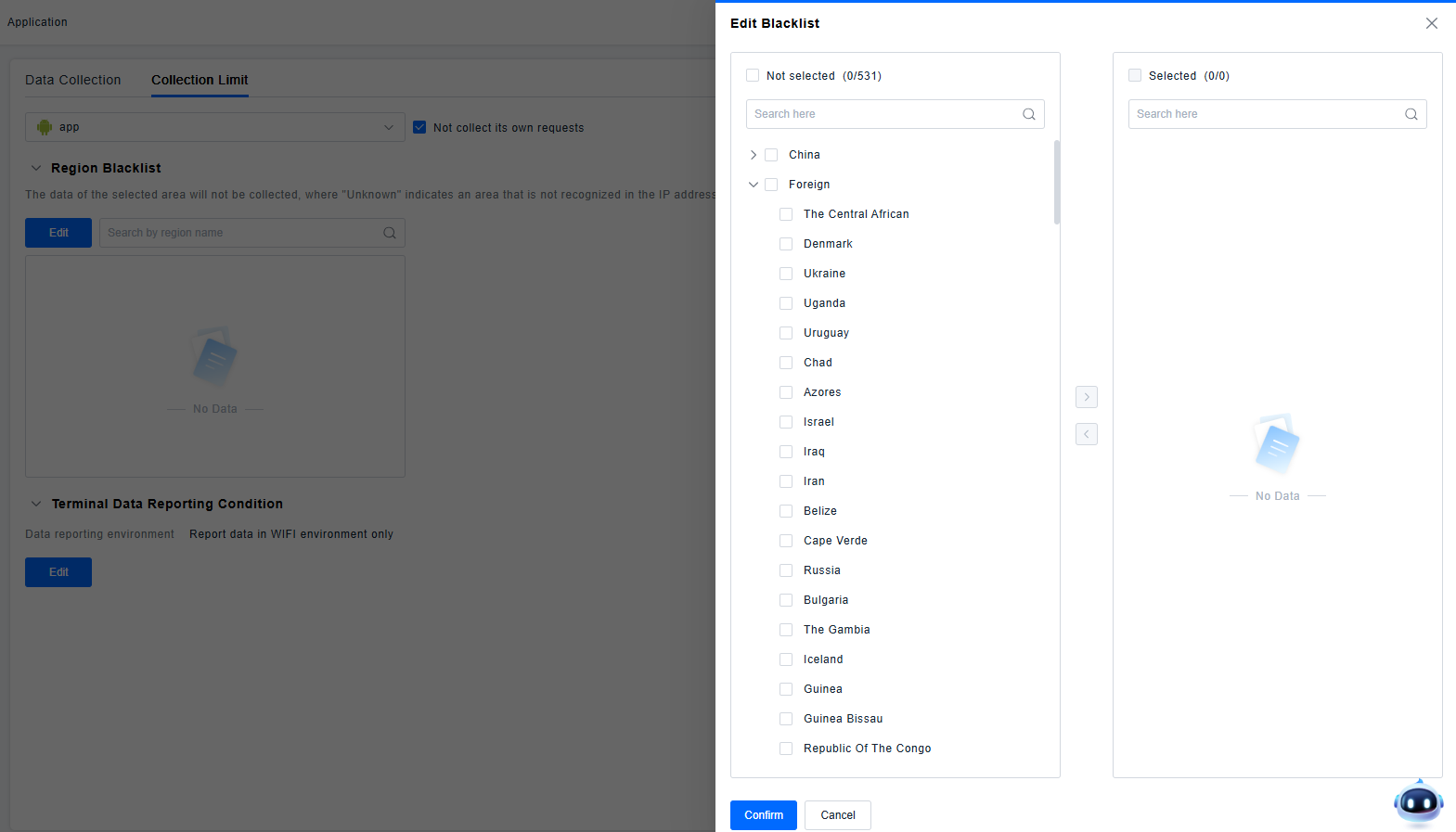Click search magnifier in Selected panel

pos(1411,114)
